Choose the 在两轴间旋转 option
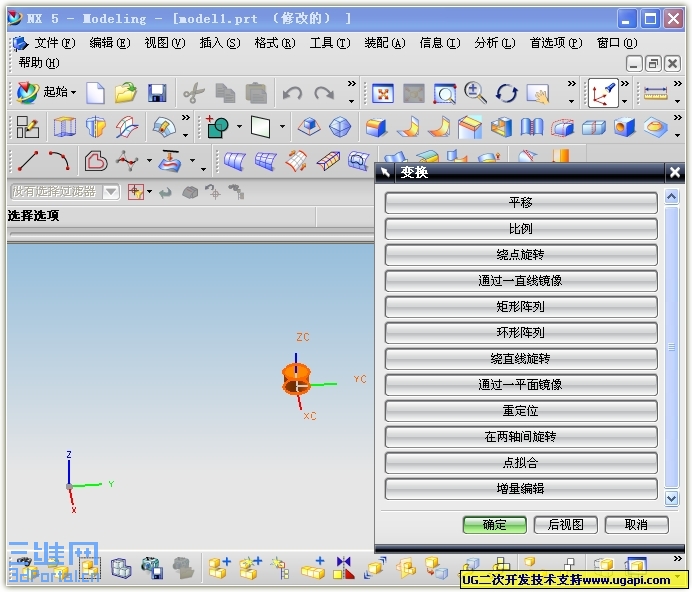The width and height of the screenshot is (692, 592). pyautogui.click(x=521, y=437)
